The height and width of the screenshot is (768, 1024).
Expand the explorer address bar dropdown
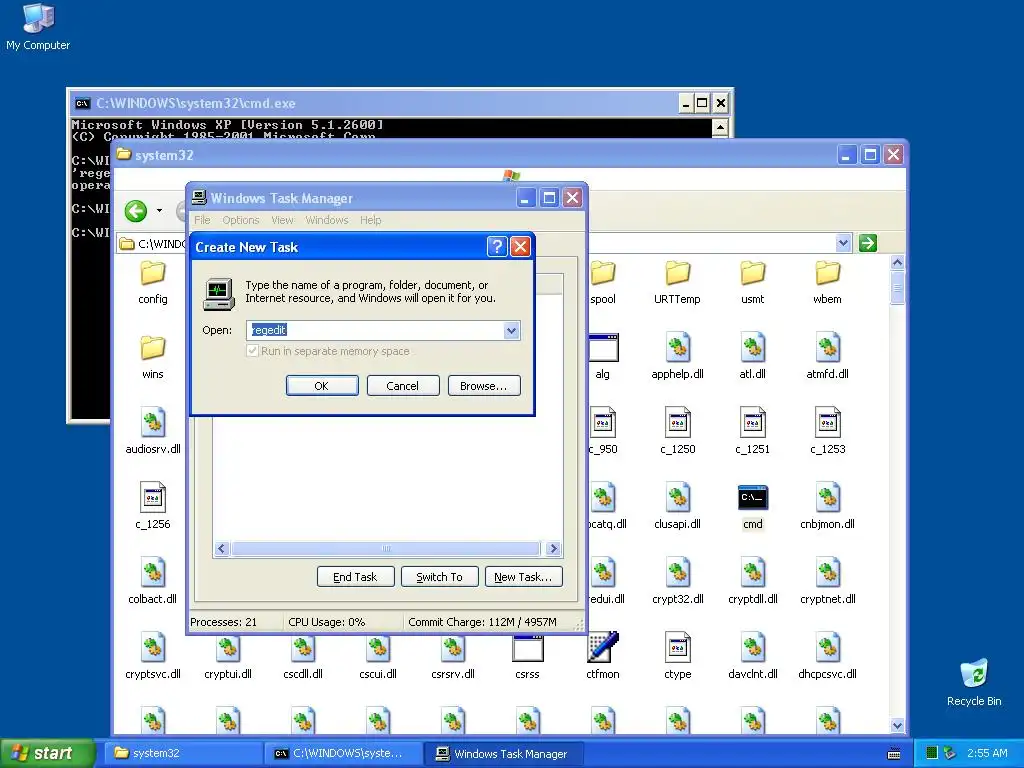[x=843, y=244]
